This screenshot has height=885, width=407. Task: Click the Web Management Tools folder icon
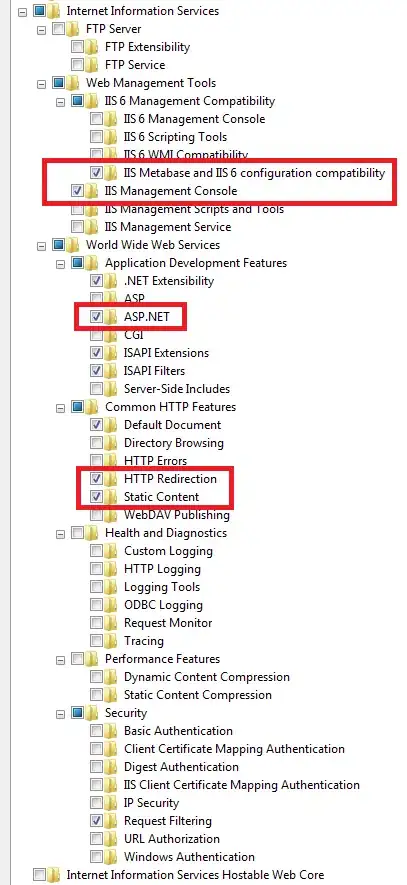[73, 83]
